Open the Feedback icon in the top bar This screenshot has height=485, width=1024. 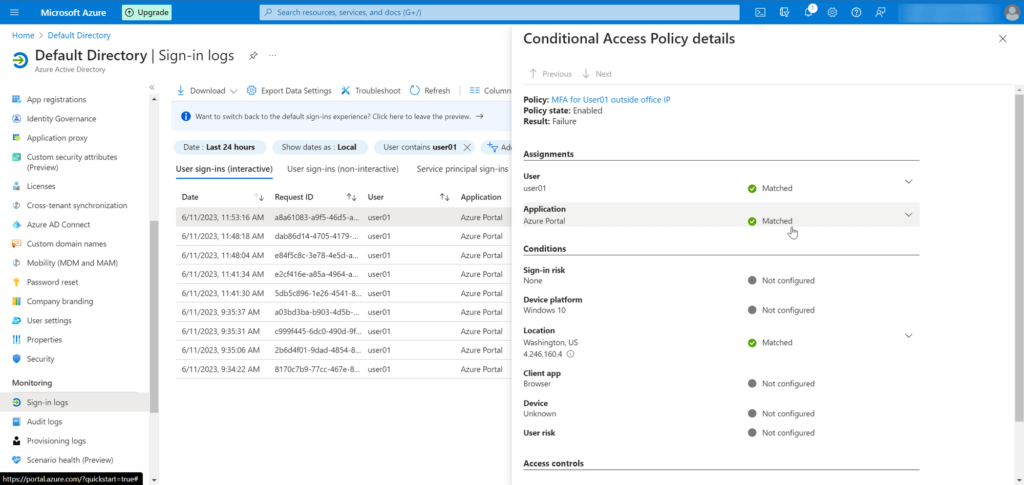(x=880, y=12)
